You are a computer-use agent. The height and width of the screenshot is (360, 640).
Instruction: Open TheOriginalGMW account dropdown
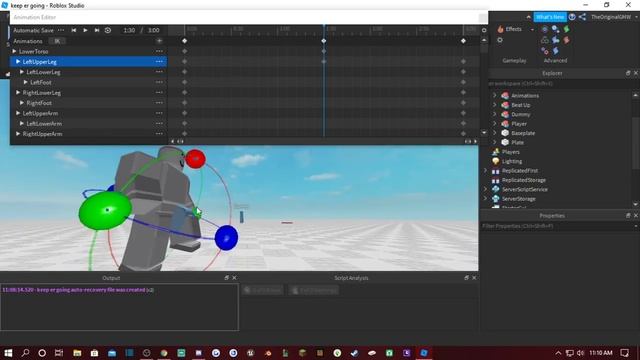[613, 17]
